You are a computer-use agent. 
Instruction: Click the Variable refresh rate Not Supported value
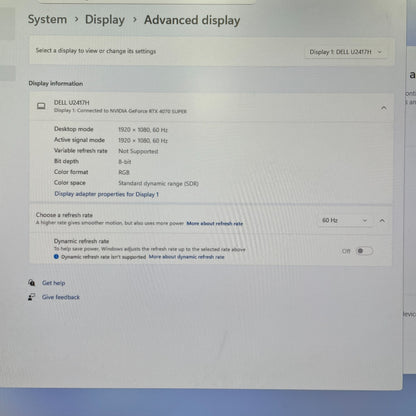point(138,151)
